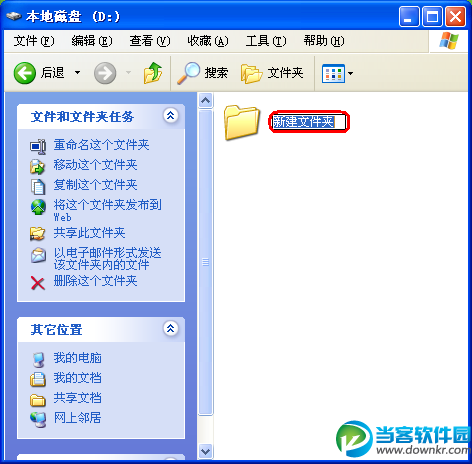
Task: Click the 共享此文件夹 link
Action: (89, 233)
